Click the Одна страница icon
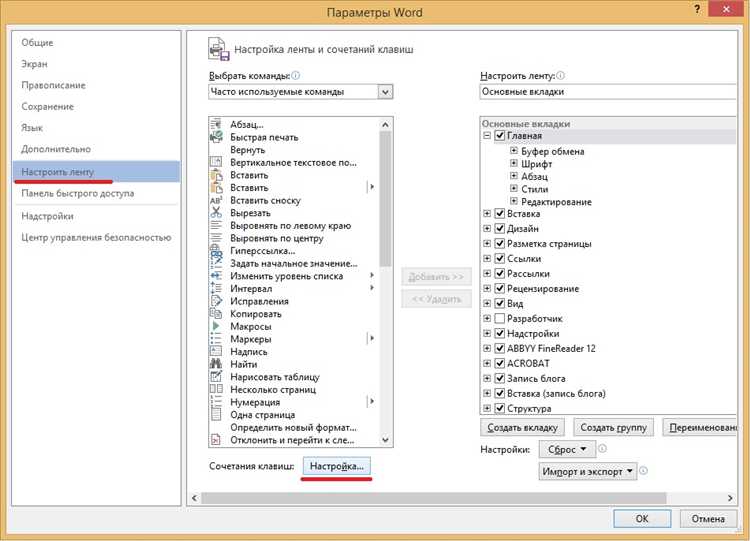 [216, 414]
